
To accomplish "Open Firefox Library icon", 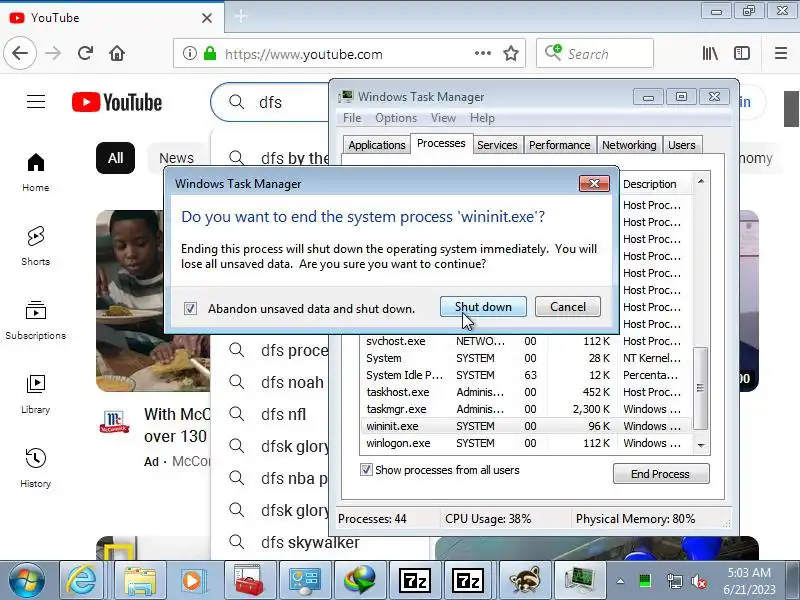I will point(710,53).
